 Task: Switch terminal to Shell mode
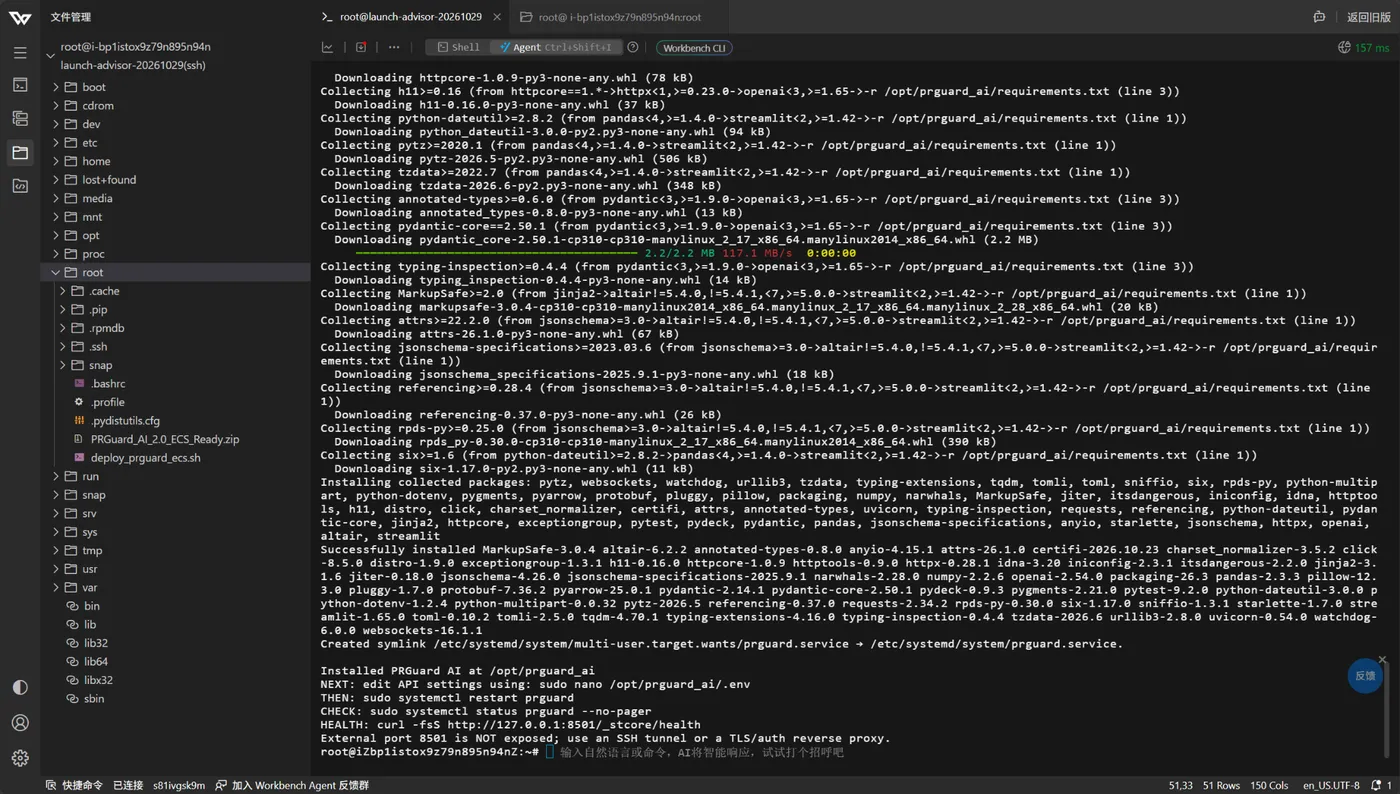459,47
